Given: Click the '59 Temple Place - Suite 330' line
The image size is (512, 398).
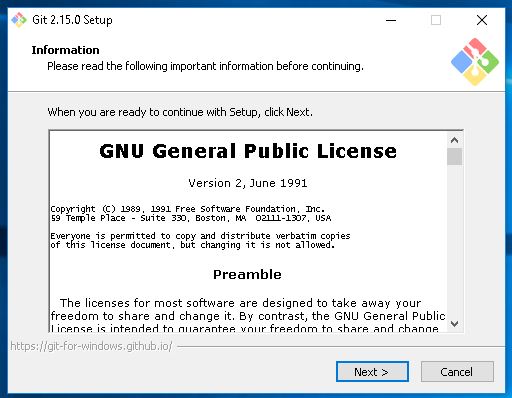Looking at the screenshot, I should coord(191,218).
